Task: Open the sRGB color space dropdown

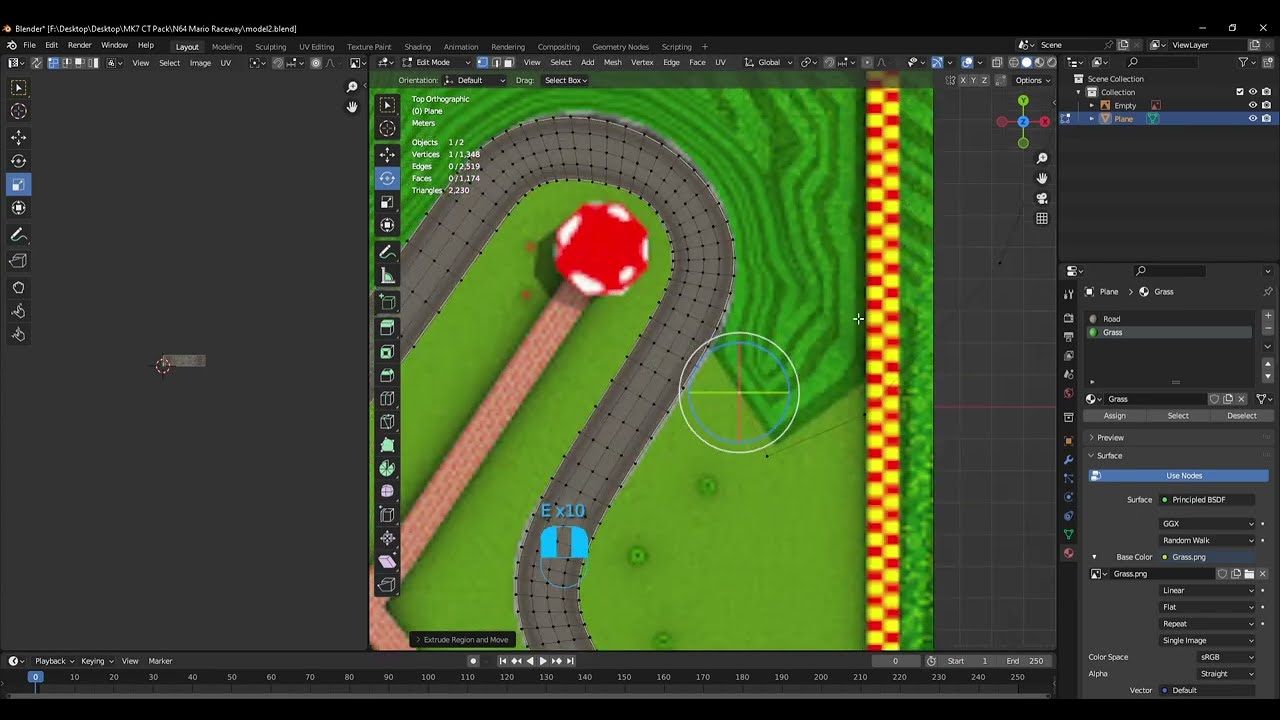Action: 1227,657
